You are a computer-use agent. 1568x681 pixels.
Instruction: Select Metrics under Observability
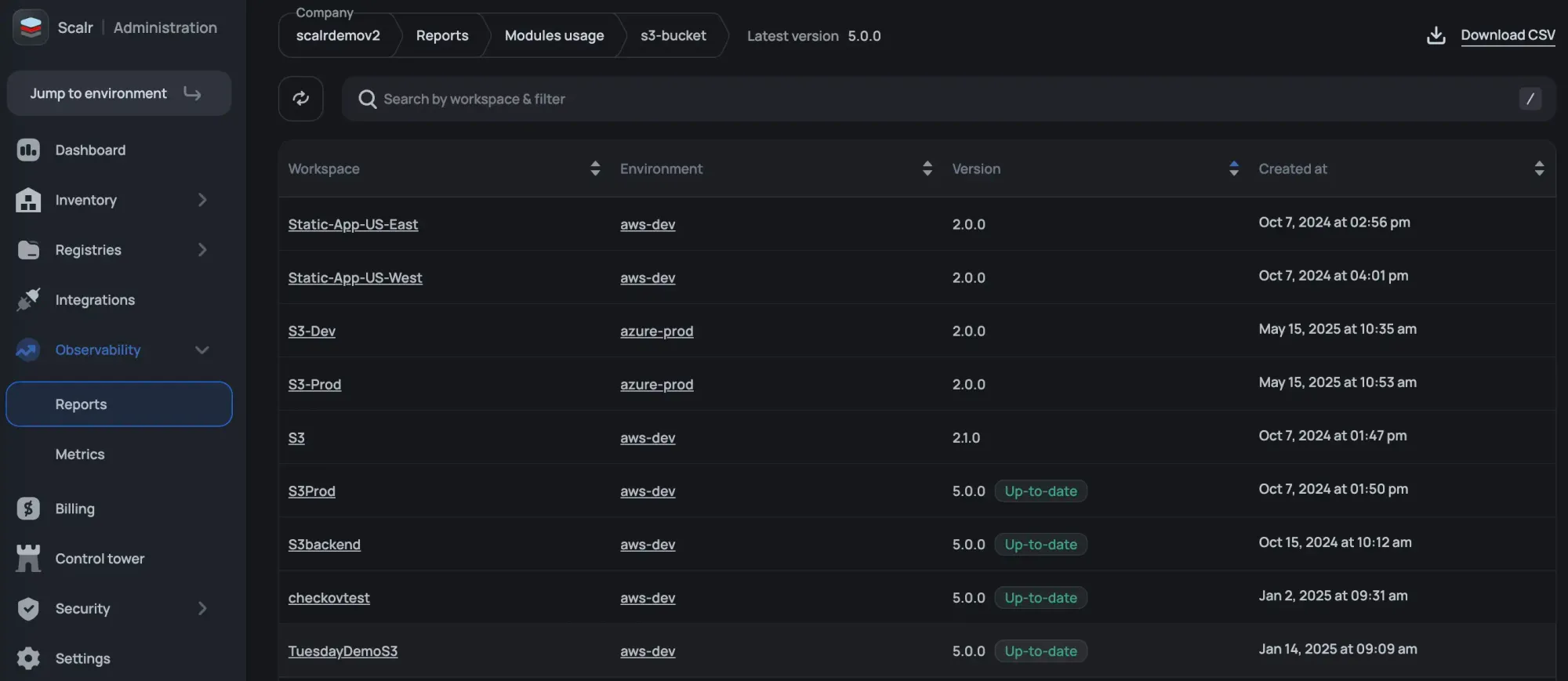[80, 455]
